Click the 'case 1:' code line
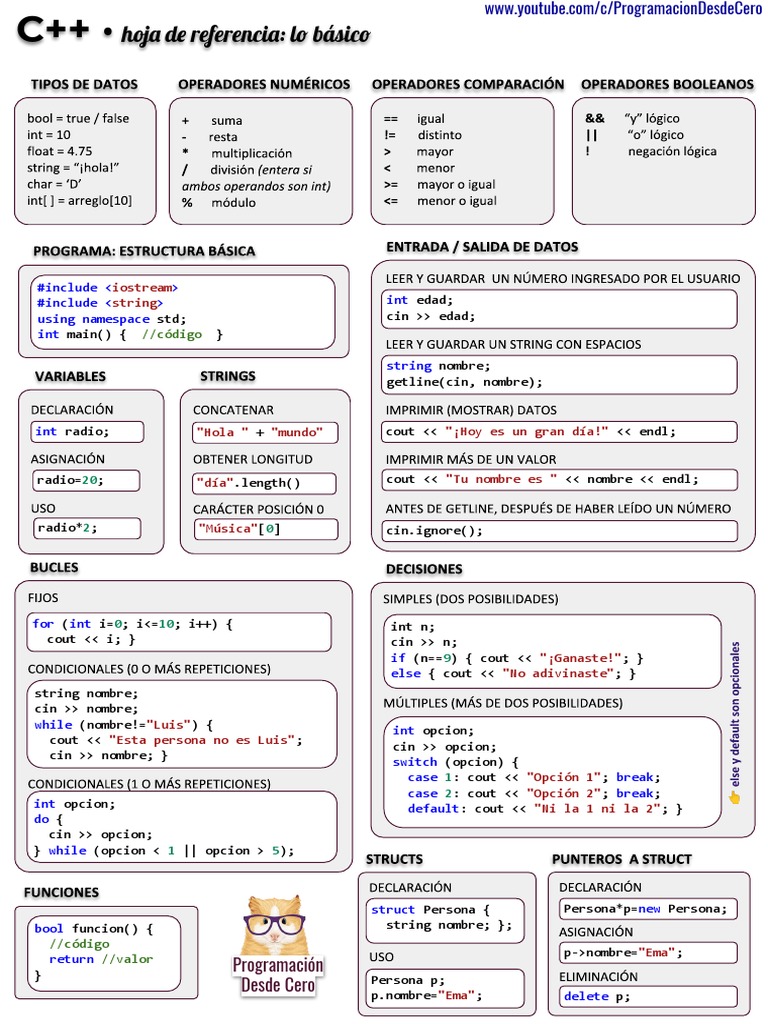This screenshot has height=1024, width=768. [534, 778]
